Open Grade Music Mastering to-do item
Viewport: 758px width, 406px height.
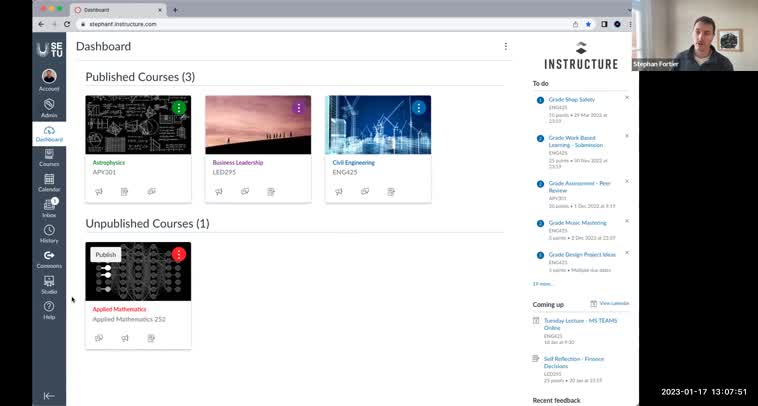click(x=577, y=223)
